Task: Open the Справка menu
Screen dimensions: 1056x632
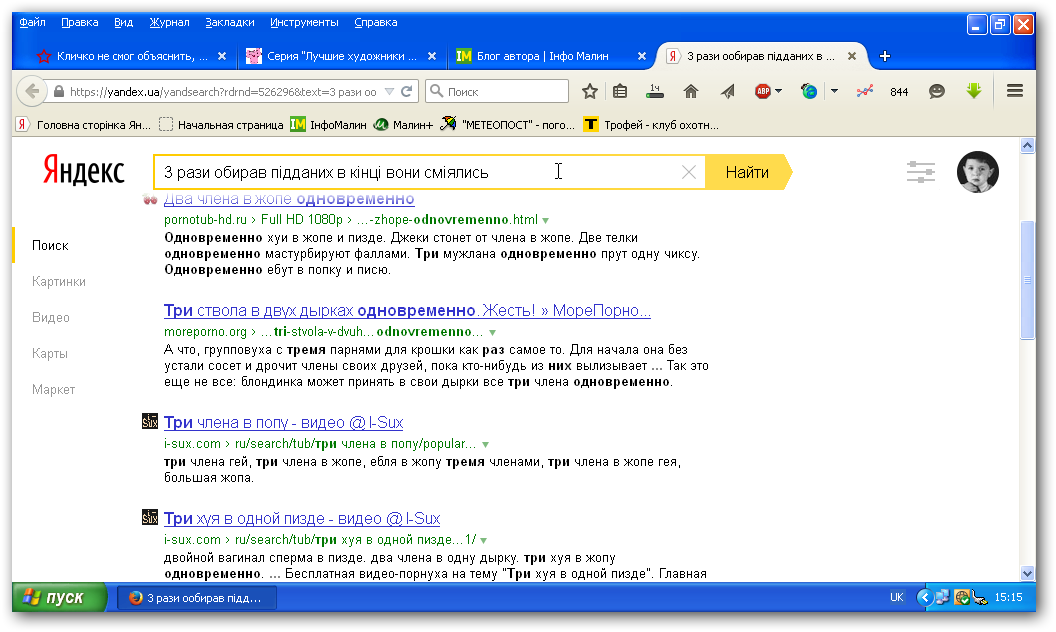Action: pos(376,22)
